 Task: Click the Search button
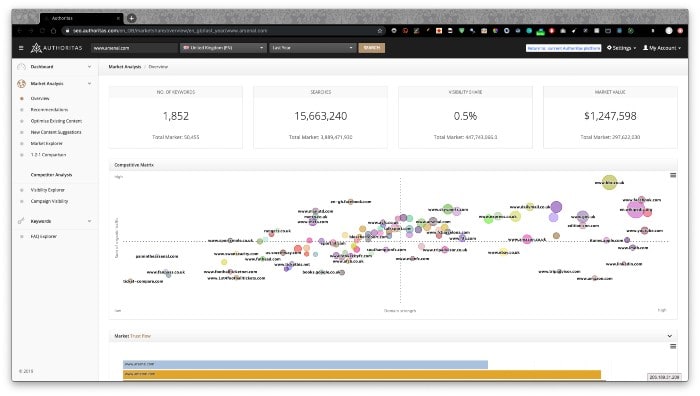click(x=371, y=48)
